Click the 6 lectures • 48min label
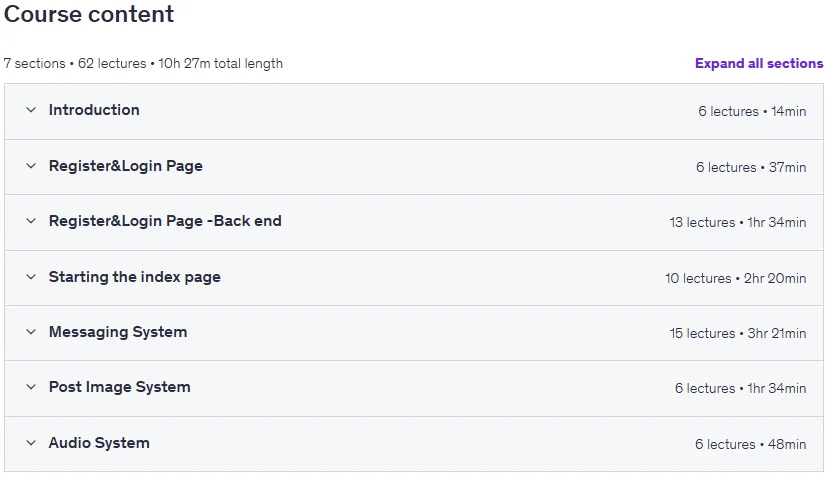 click(x=750, y=444)
